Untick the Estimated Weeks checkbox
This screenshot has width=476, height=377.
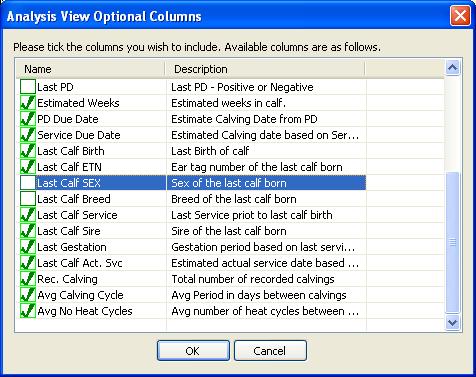click(x=28, y=103)
